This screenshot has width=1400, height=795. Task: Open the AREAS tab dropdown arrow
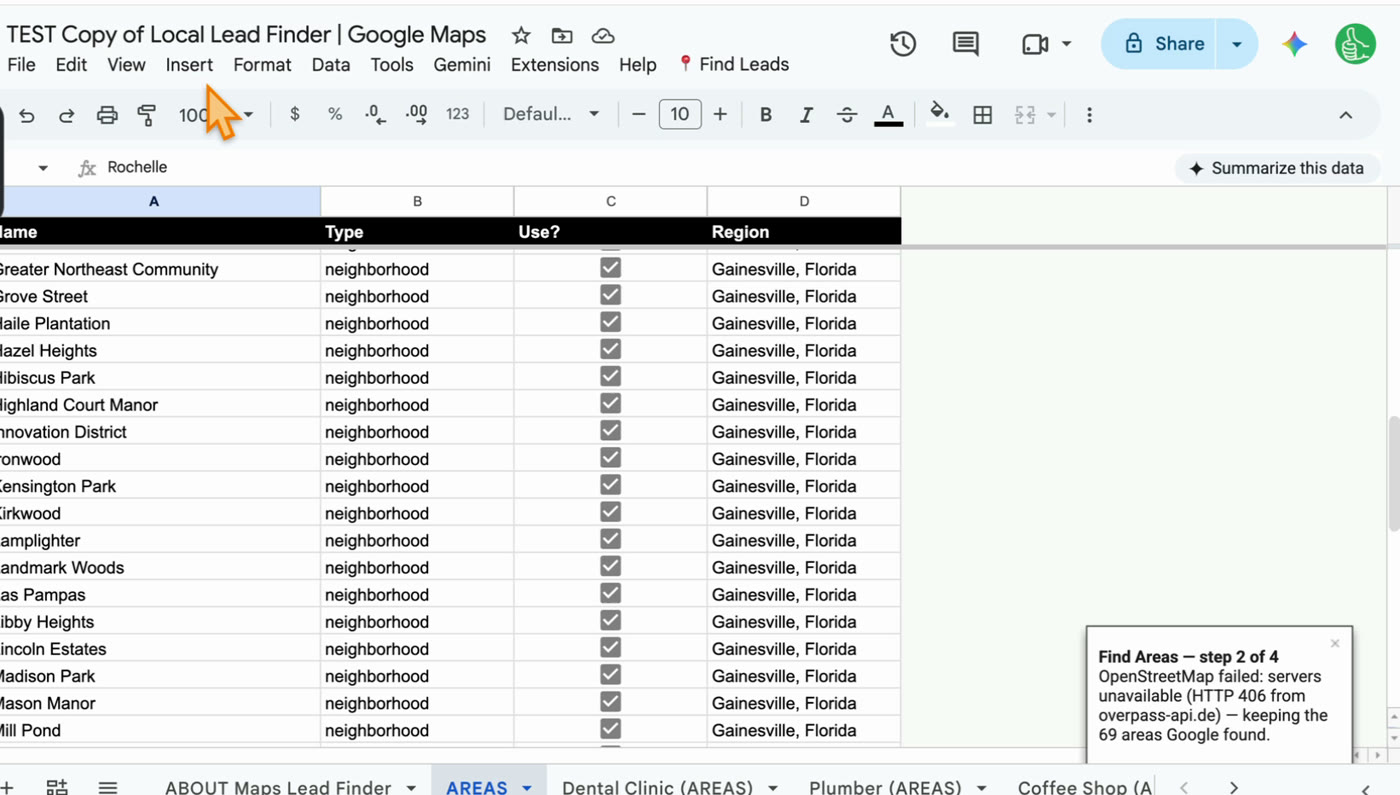click(527, 788)
